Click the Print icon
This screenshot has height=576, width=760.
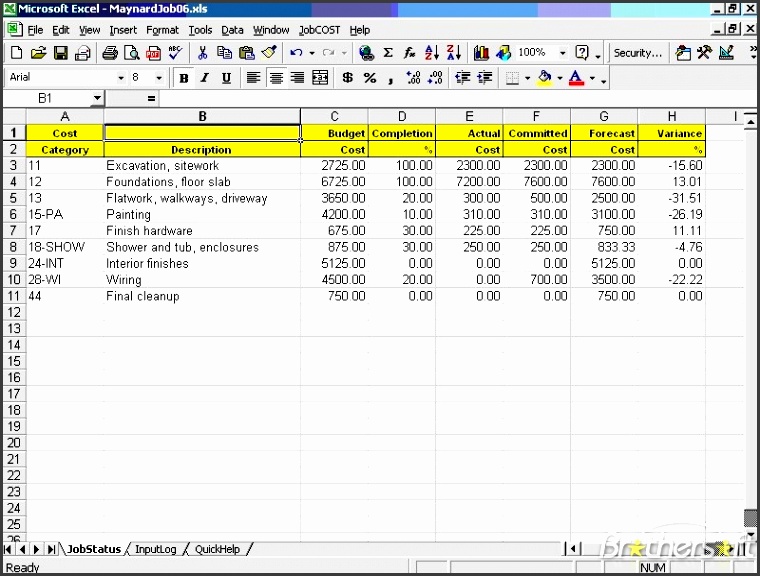click(x=110, y=53)
